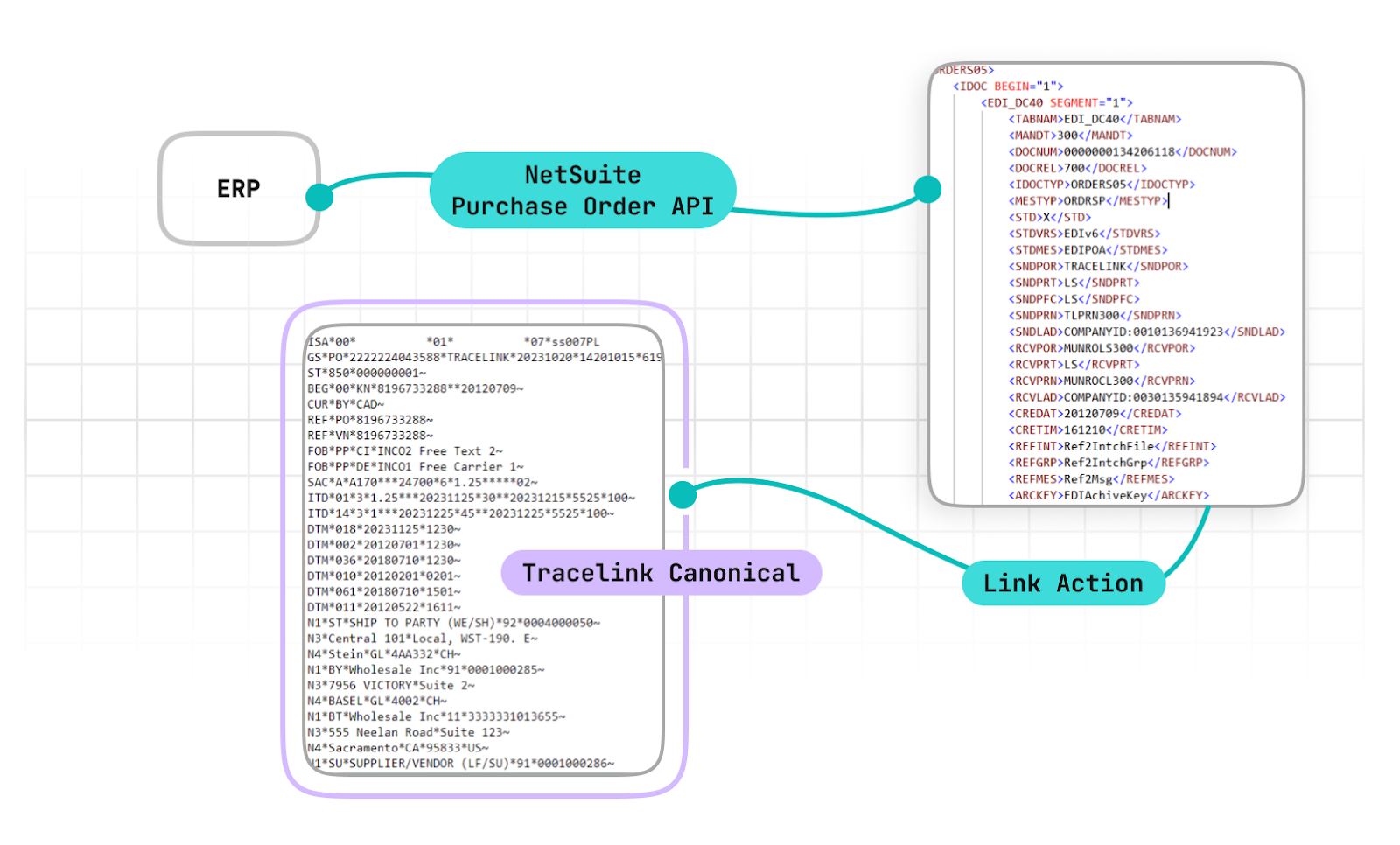Select the 'N3*Central 101*Local' line
Screen dimensions: 1400x845
pyautogui.click(x=423, y=639)
